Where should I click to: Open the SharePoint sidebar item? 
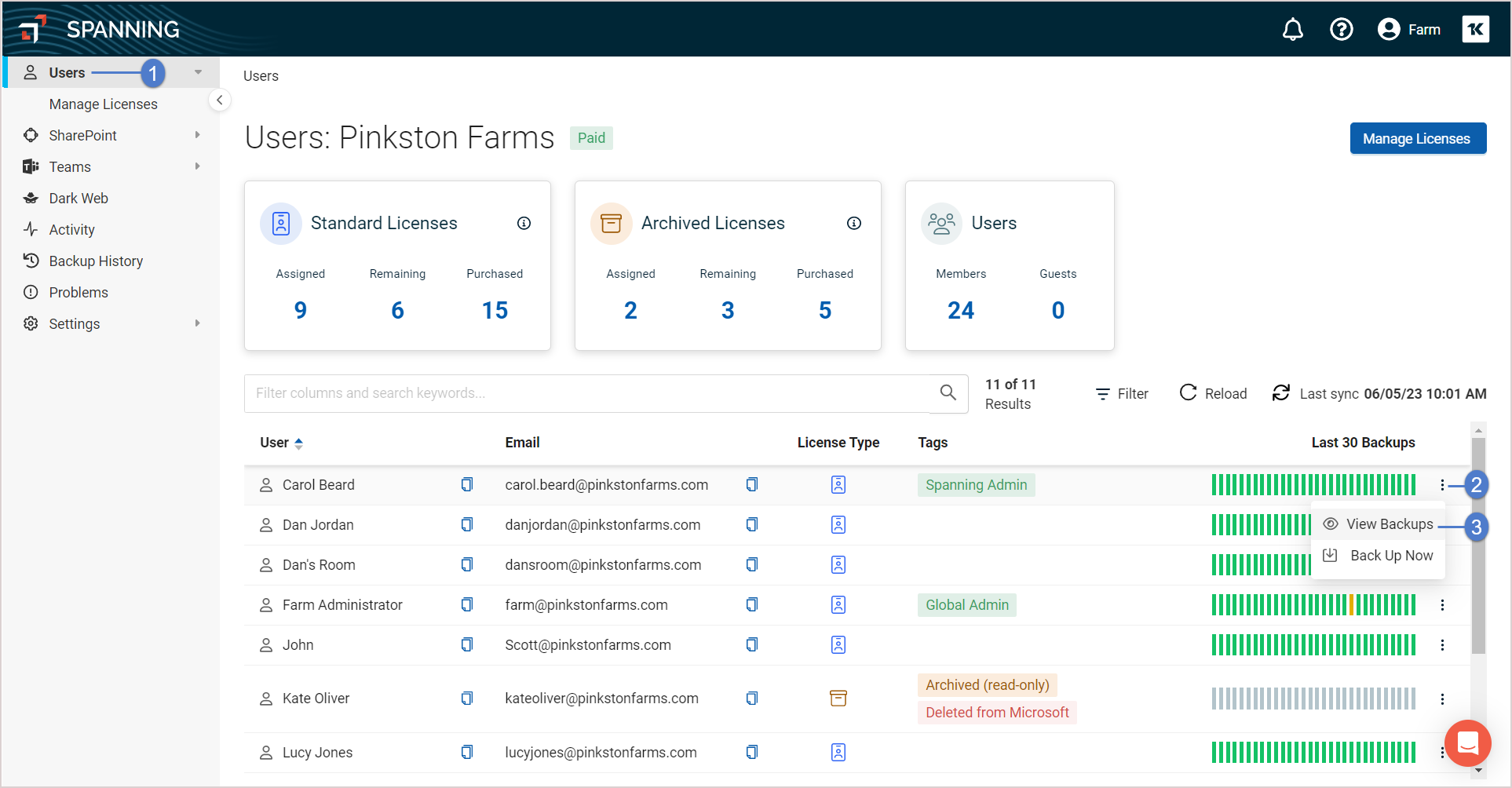pos(82,136)
